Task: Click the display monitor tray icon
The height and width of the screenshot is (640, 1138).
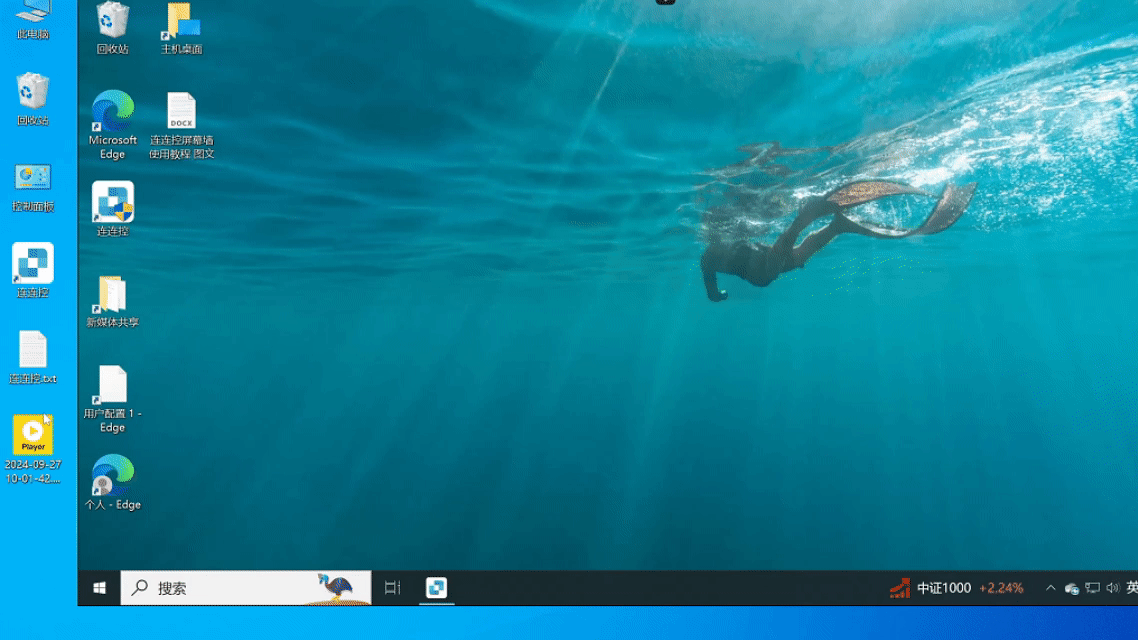Action: click(1092, 588)
